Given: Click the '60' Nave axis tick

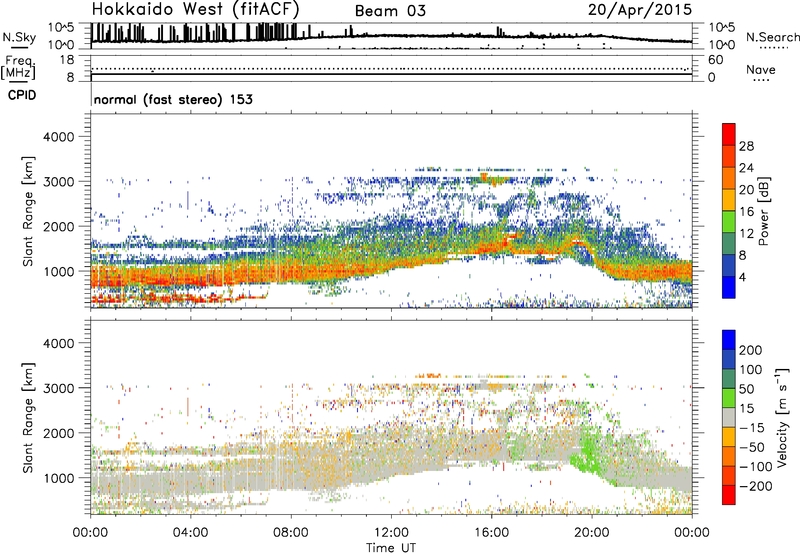Looking at the screenshot, I should coord(715,60).
